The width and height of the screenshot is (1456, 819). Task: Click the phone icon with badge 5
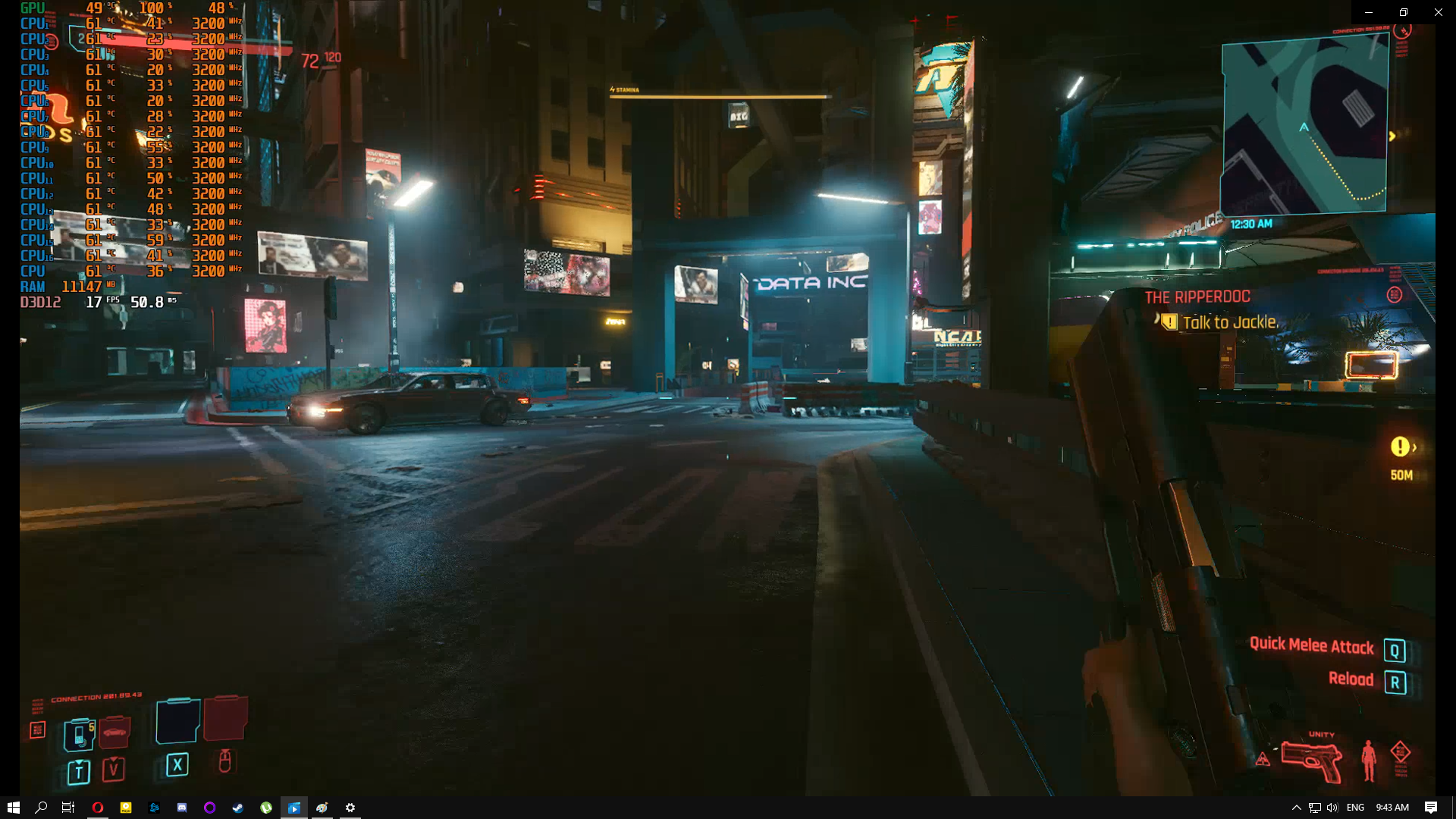coord(79,734)
